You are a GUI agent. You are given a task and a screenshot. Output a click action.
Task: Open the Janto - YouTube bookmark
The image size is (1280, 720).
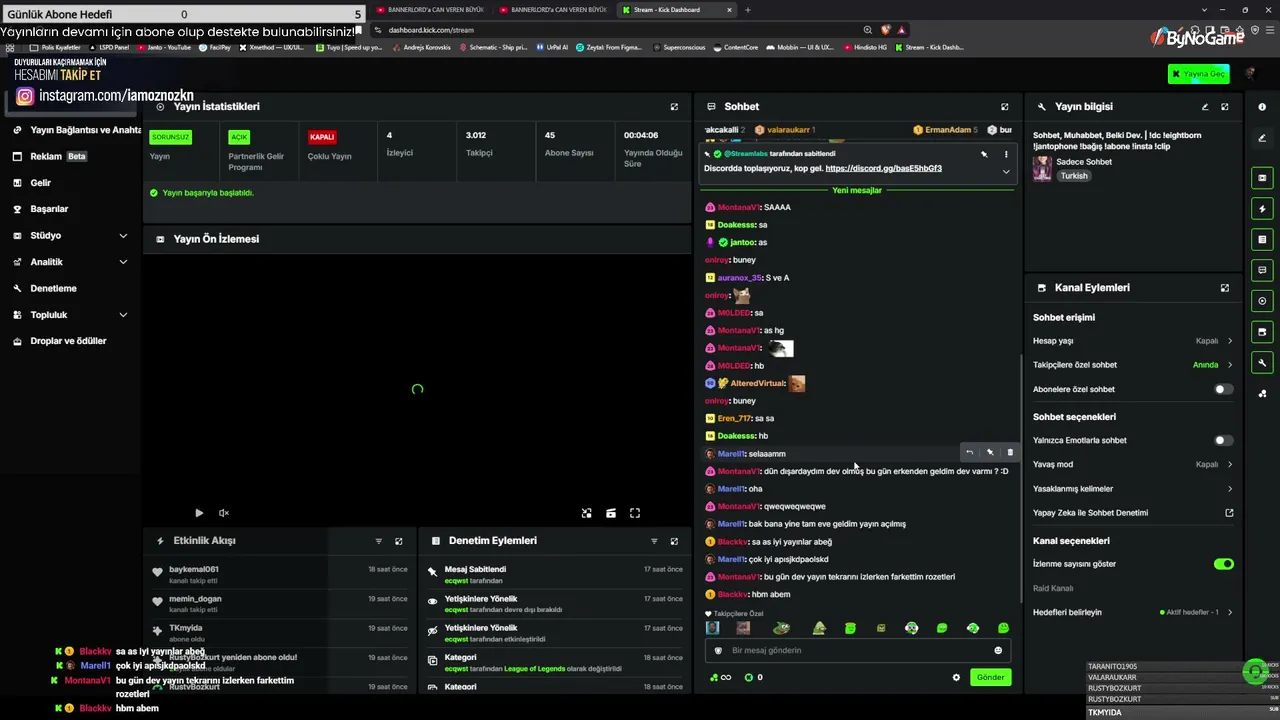(x=163, y=47)
